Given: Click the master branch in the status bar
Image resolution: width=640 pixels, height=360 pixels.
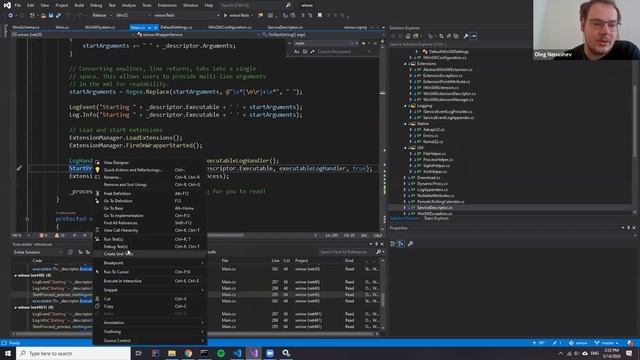Looking at the screenshot, I should pyautogui.click(x=607, y=343).
